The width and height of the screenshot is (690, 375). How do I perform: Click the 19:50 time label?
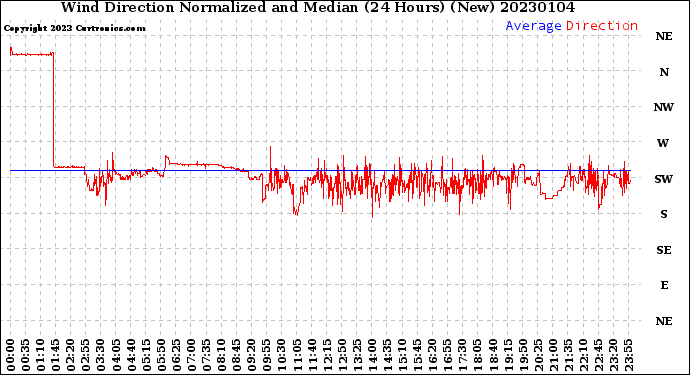523,355
